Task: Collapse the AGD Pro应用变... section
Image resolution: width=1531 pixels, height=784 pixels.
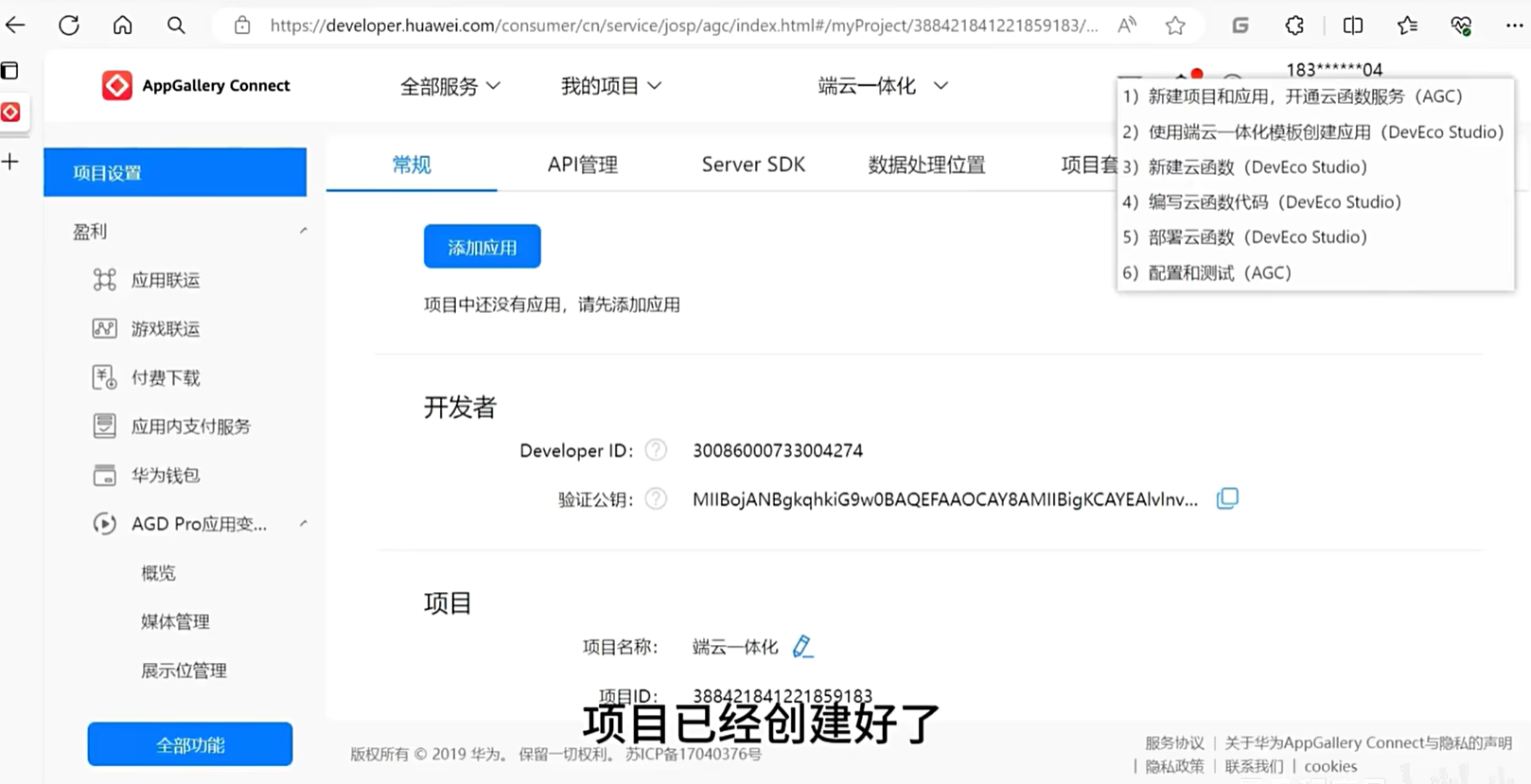Action: (x=303, y=523)
